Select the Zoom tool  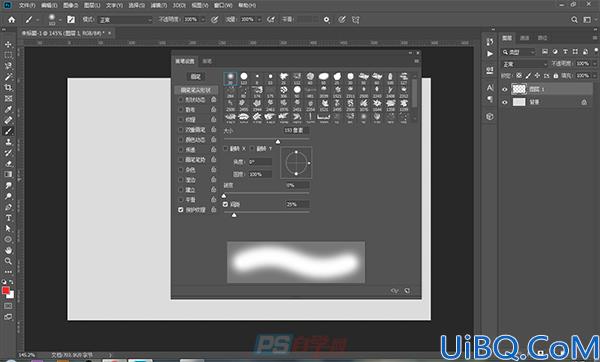pos(8,261)
